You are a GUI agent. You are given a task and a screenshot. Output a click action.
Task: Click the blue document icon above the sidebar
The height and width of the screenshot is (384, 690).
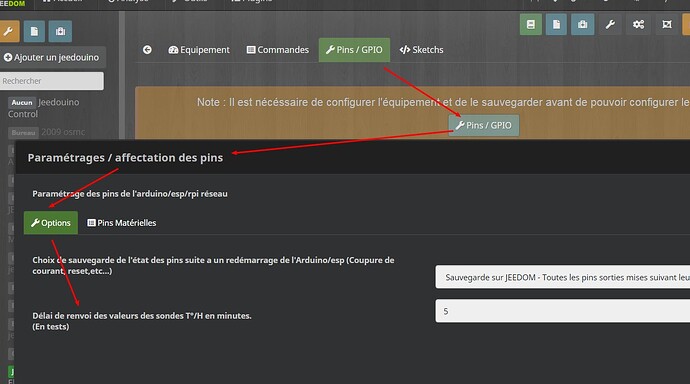[34, 31]
